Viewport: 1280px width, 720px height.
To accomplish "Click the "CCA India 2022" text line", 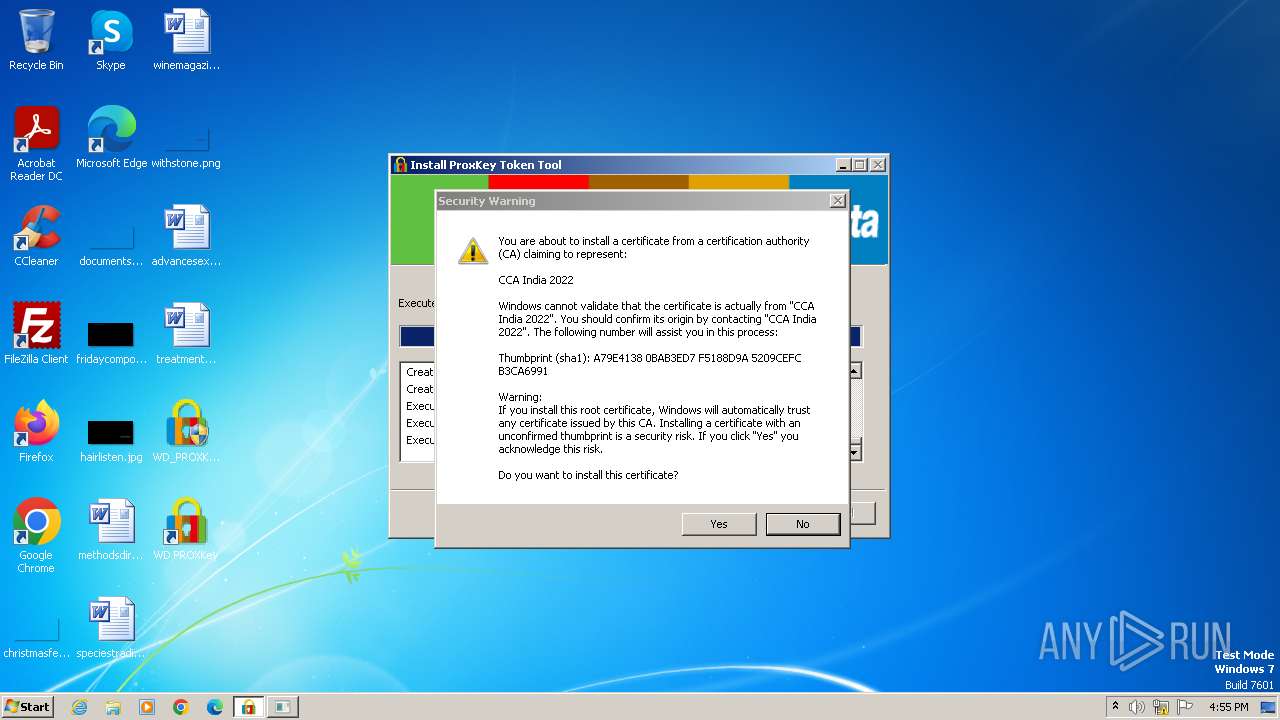I will click(536, 280).
